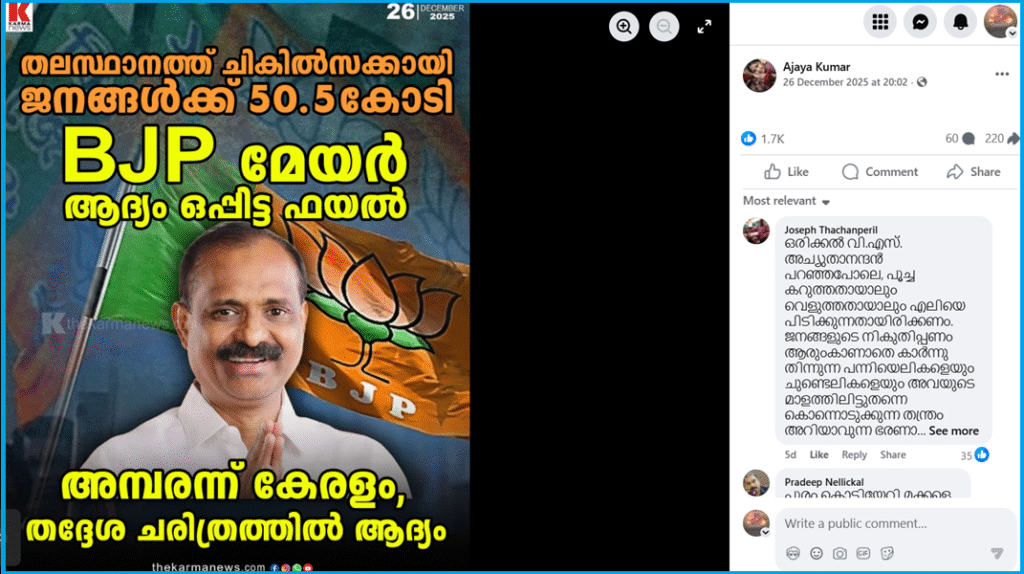Expand Joseph Thachanperil's comment with See more
The image size is (1024, 574).
(953, 431)
